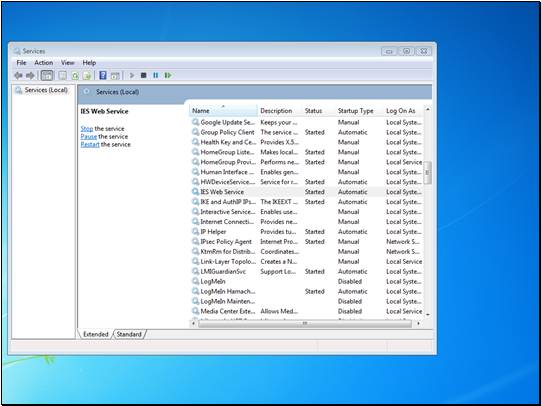The image size is (541, 406).
Task: Click the Back arrow toolbar icon
Action: [18, 75]
